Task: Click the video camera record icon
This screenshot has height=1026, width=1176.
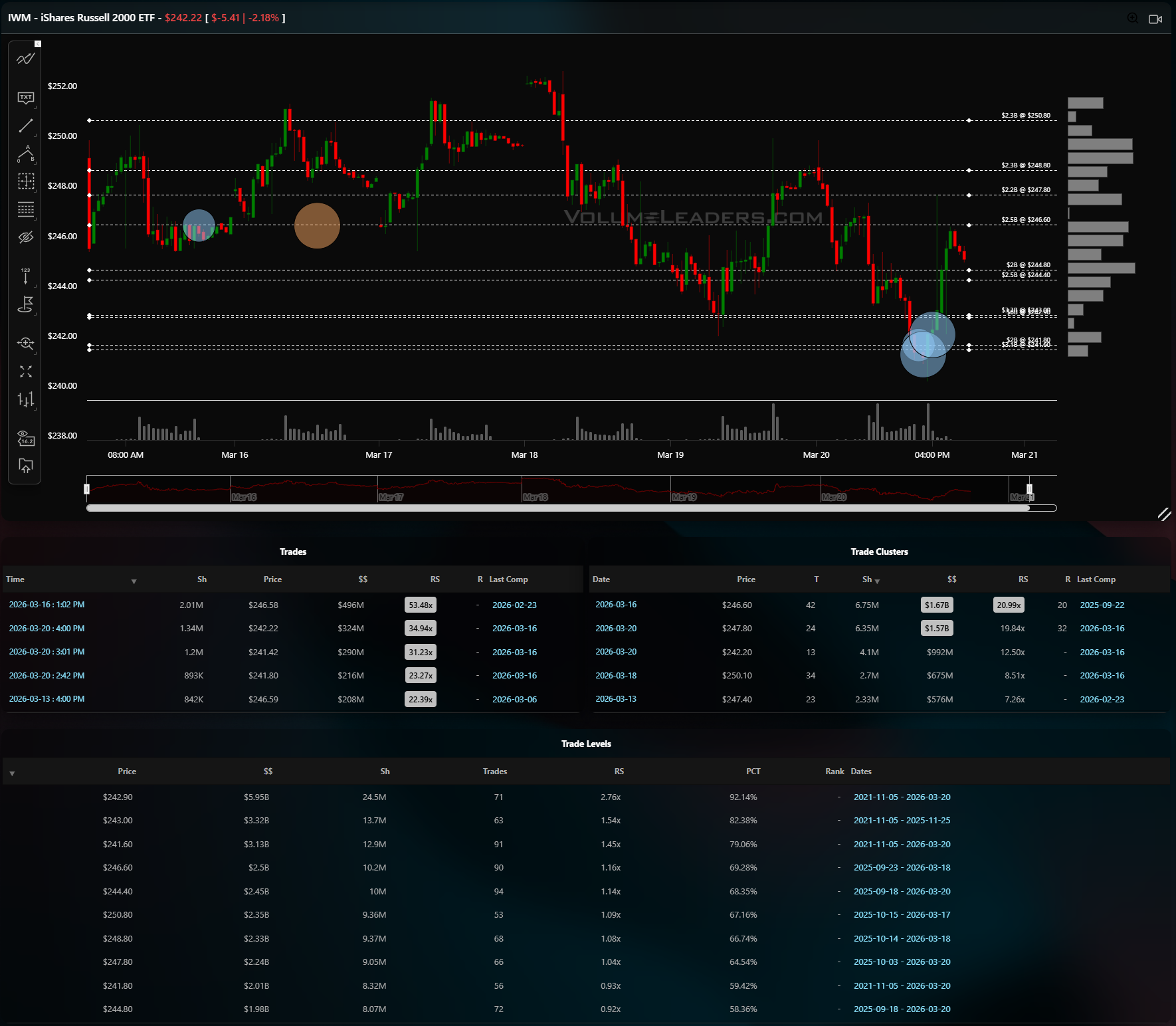Action: coord(1155,19)
